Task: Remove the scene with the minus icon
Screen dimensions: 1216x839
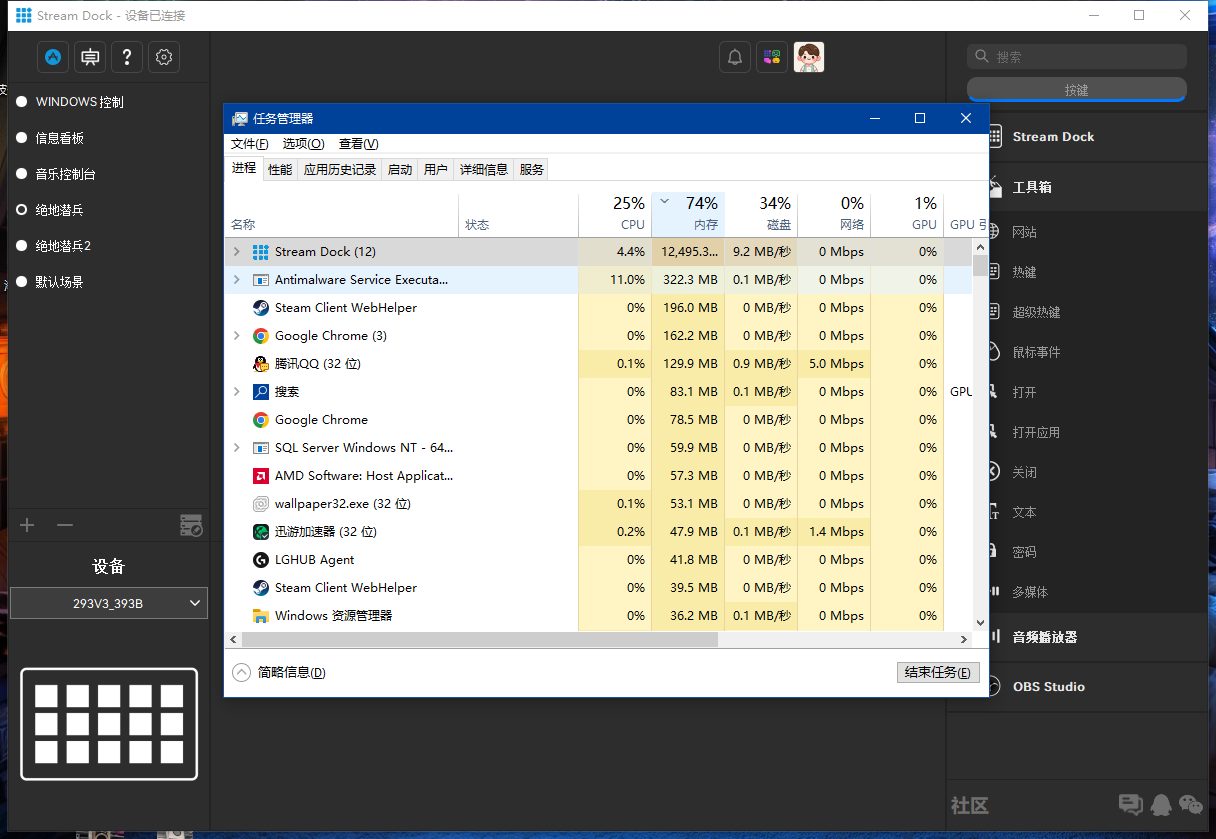Action: (x=64, y=525)
